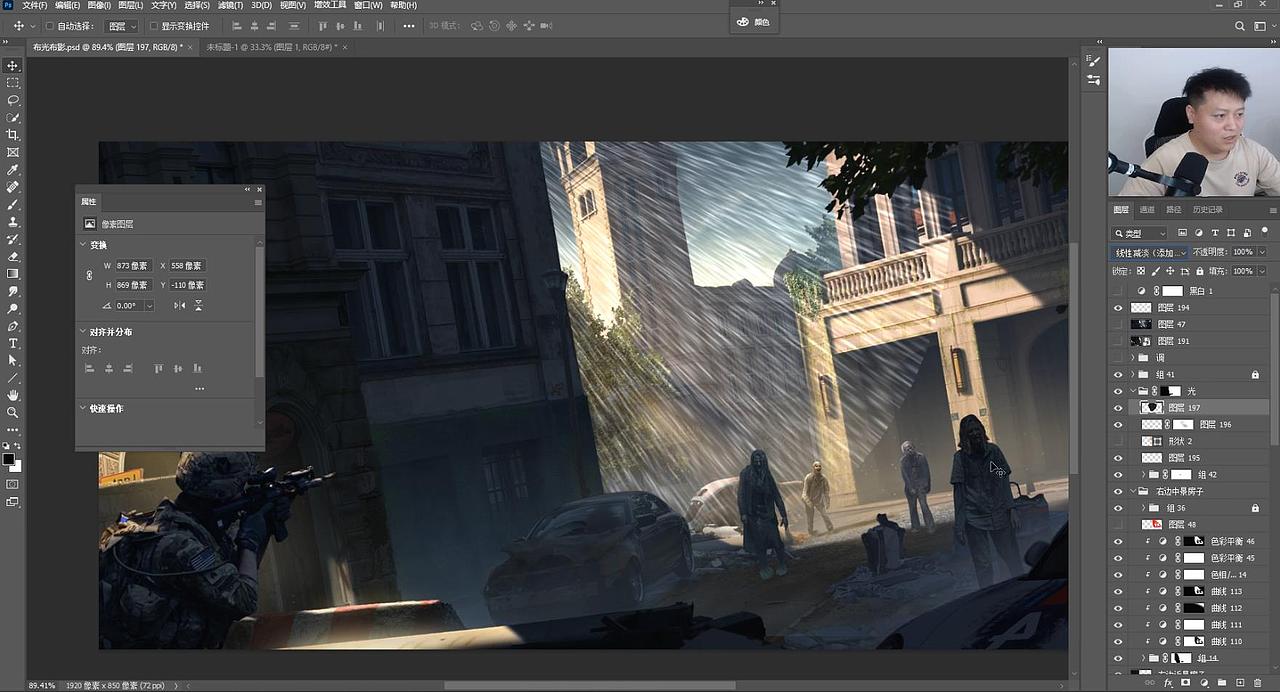The height and width of the screenshot is (692, 1280).
Task: Select the Lasso tool
Action: tap(13, 100)
